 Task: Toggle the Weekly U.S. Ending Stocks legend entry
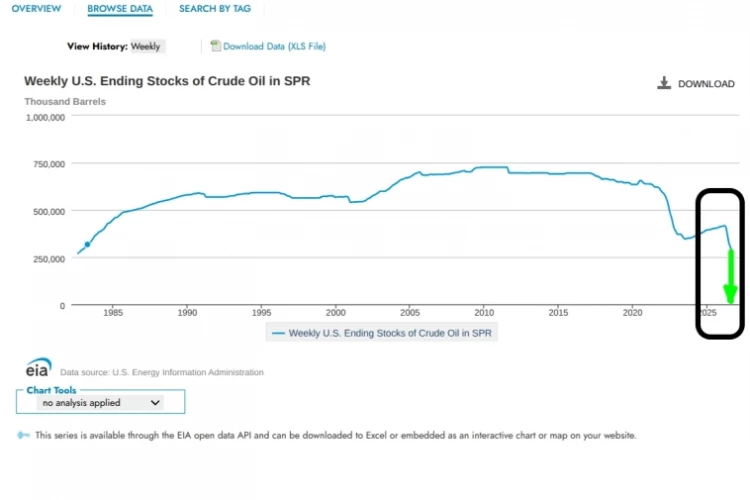382,333
